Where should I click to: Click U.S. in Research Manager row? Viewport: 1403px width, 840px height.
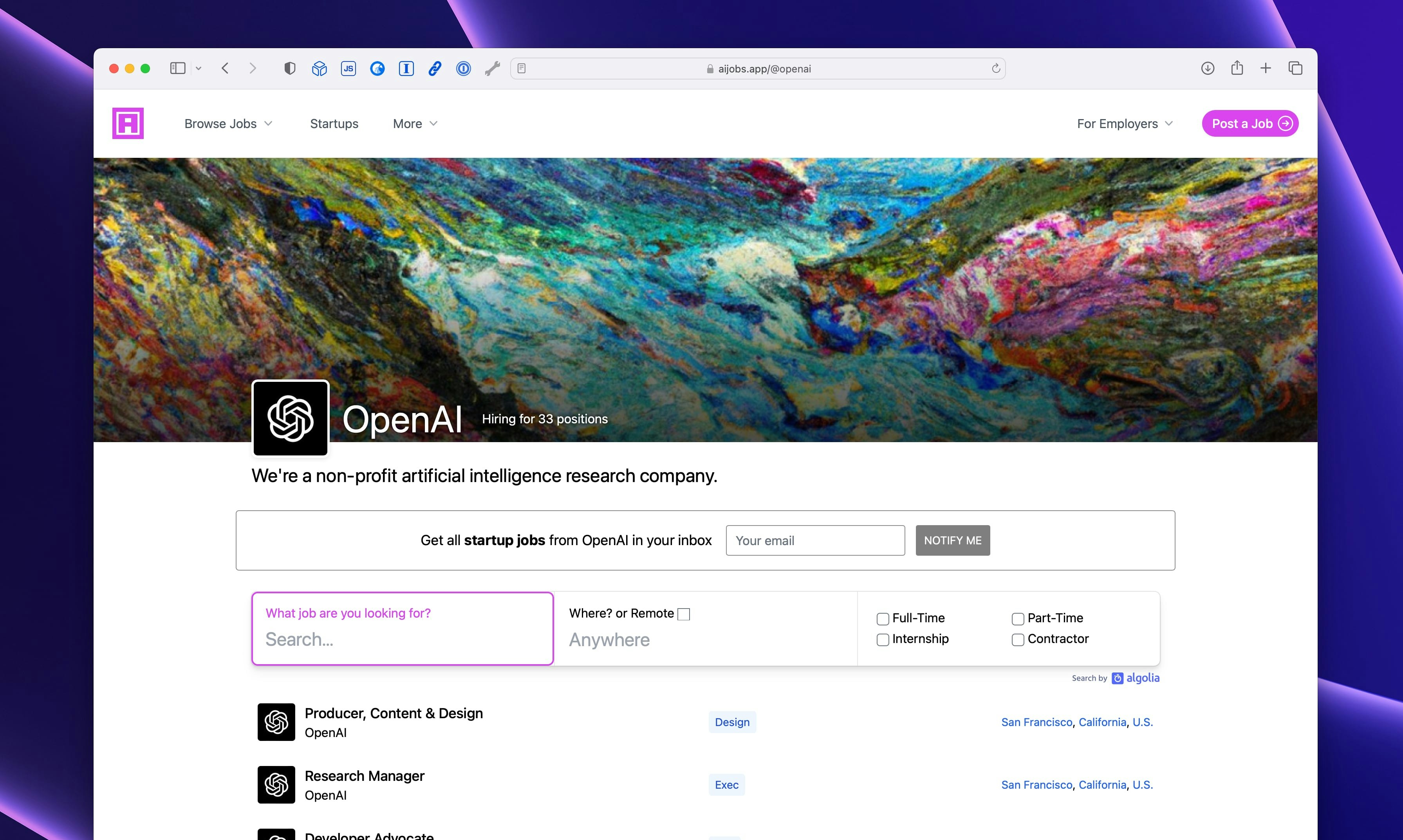1143,785
